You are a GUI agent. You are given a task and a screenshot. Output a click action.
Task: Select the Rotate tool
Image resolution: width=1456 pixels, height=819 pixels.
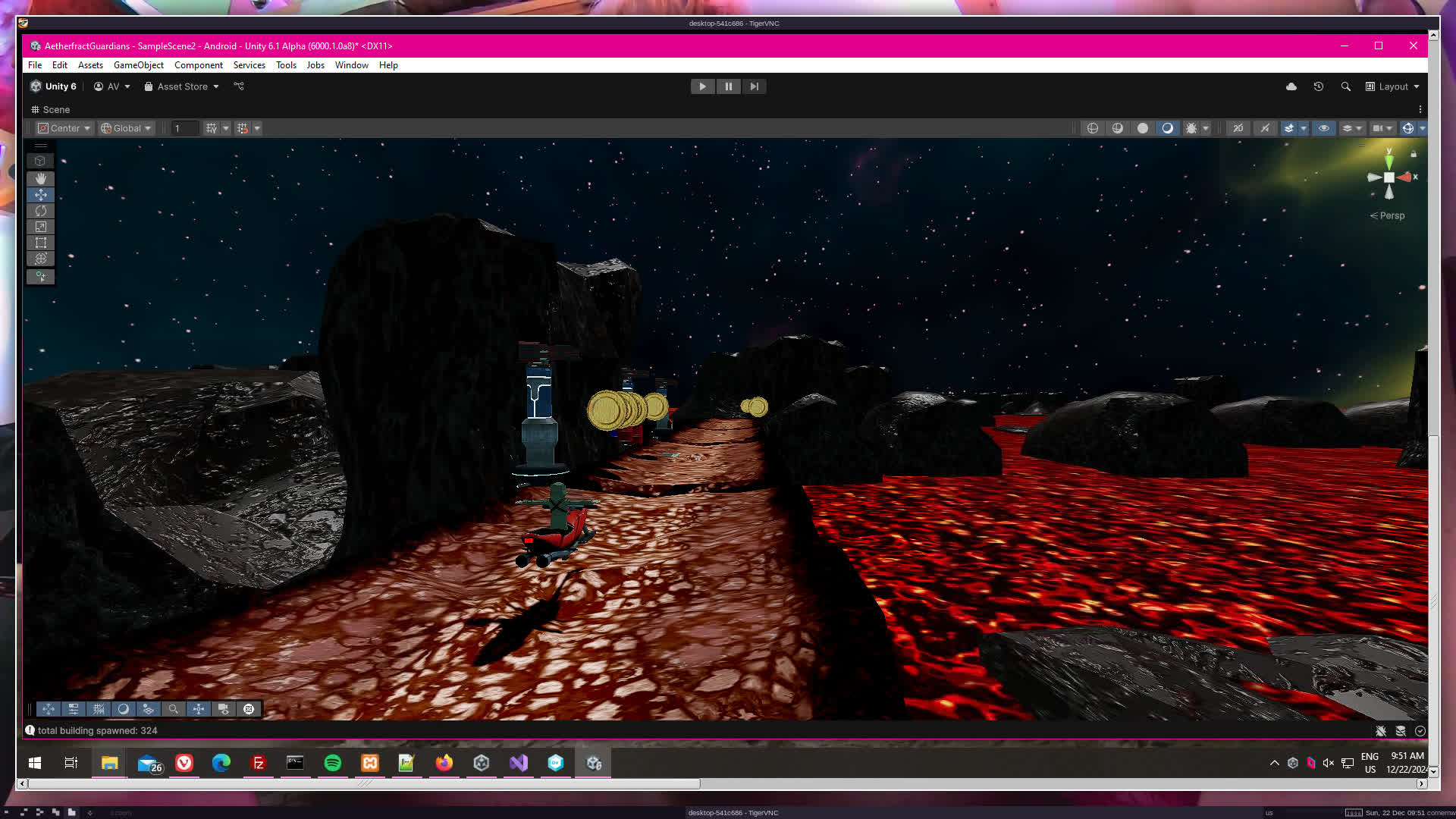pos(40,211)
